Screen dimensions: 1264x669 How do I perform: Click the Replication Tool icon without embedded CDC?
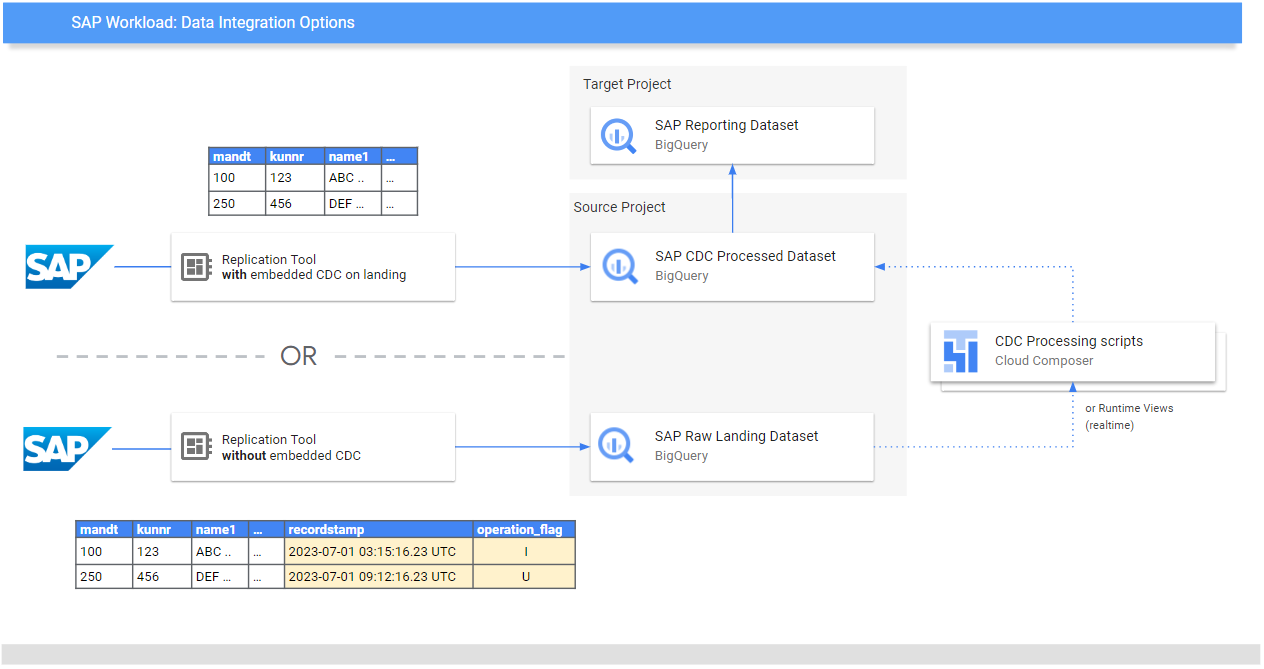[x=196, y=446]
